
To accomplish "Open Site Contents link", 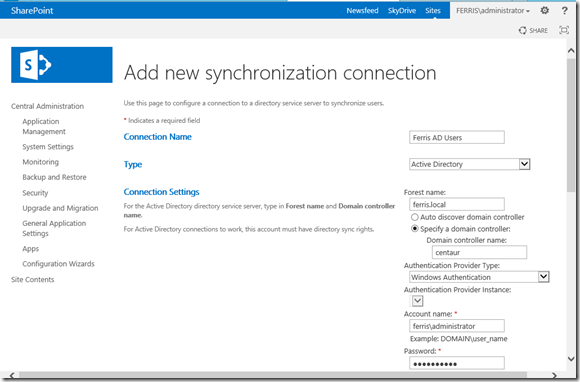I will 33,280.
